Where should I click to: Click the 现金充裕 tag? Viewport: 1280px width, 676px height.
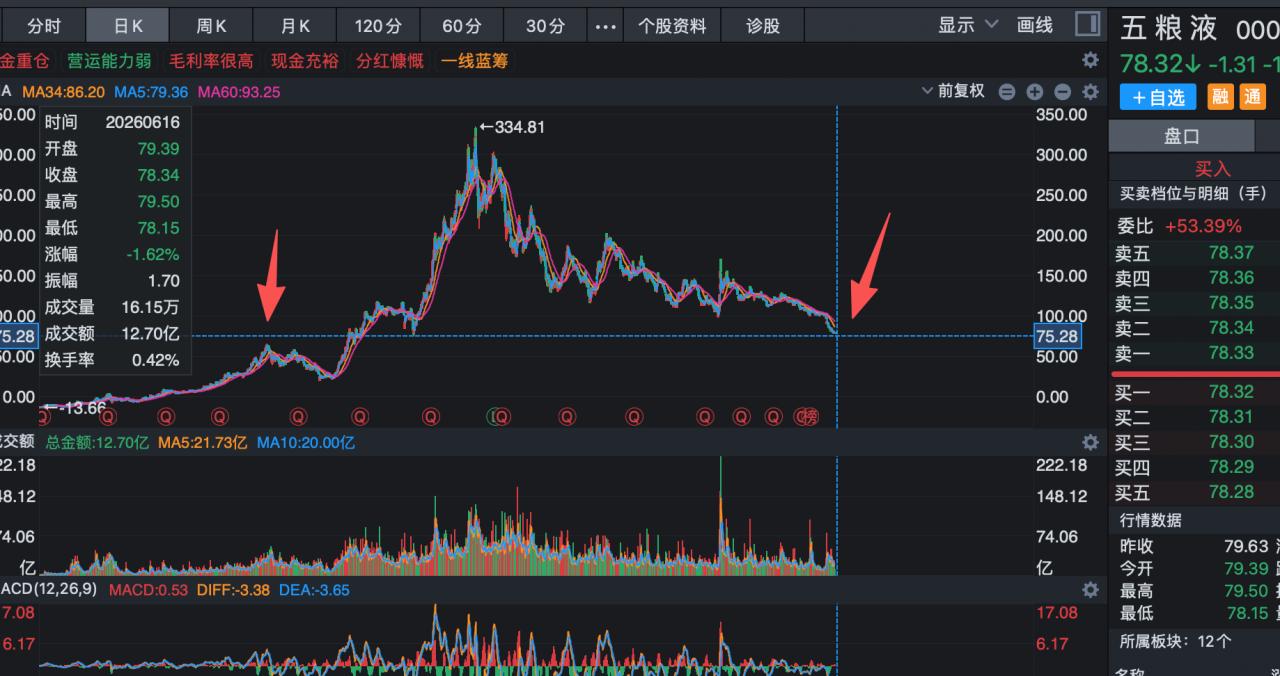pos(305,61)
